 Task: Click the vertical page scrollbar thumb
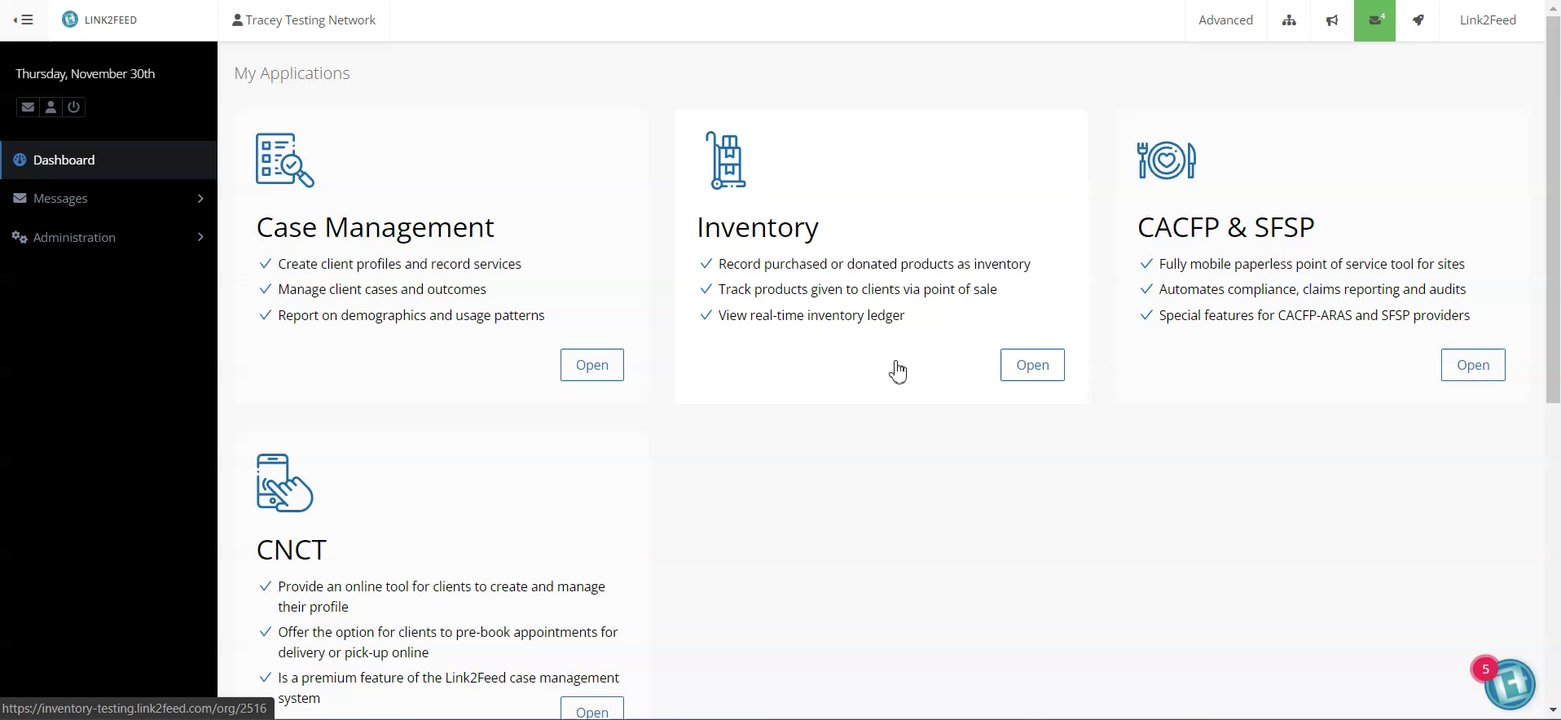[1552, 210]
